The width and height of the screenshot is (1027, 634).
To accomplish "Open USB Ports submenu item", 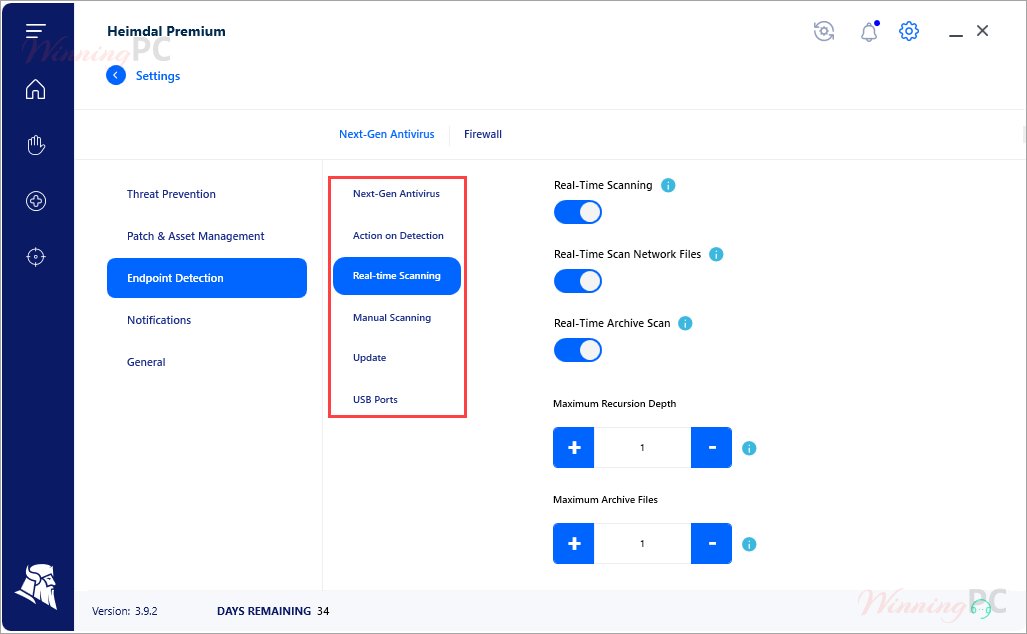I will [x=375, y=400].
